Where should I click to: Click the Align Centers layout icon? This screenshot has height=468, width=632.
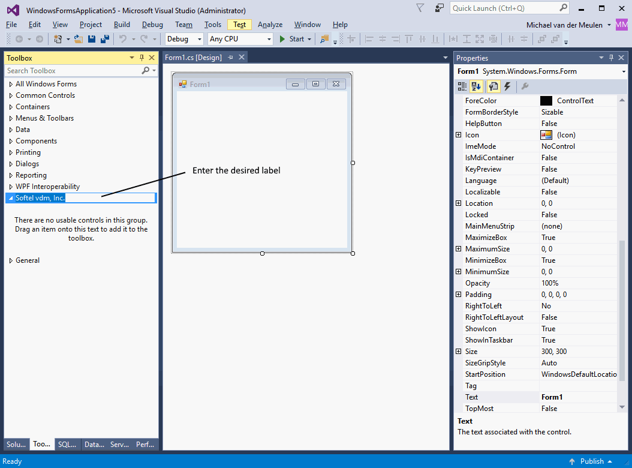pos(382,39)
